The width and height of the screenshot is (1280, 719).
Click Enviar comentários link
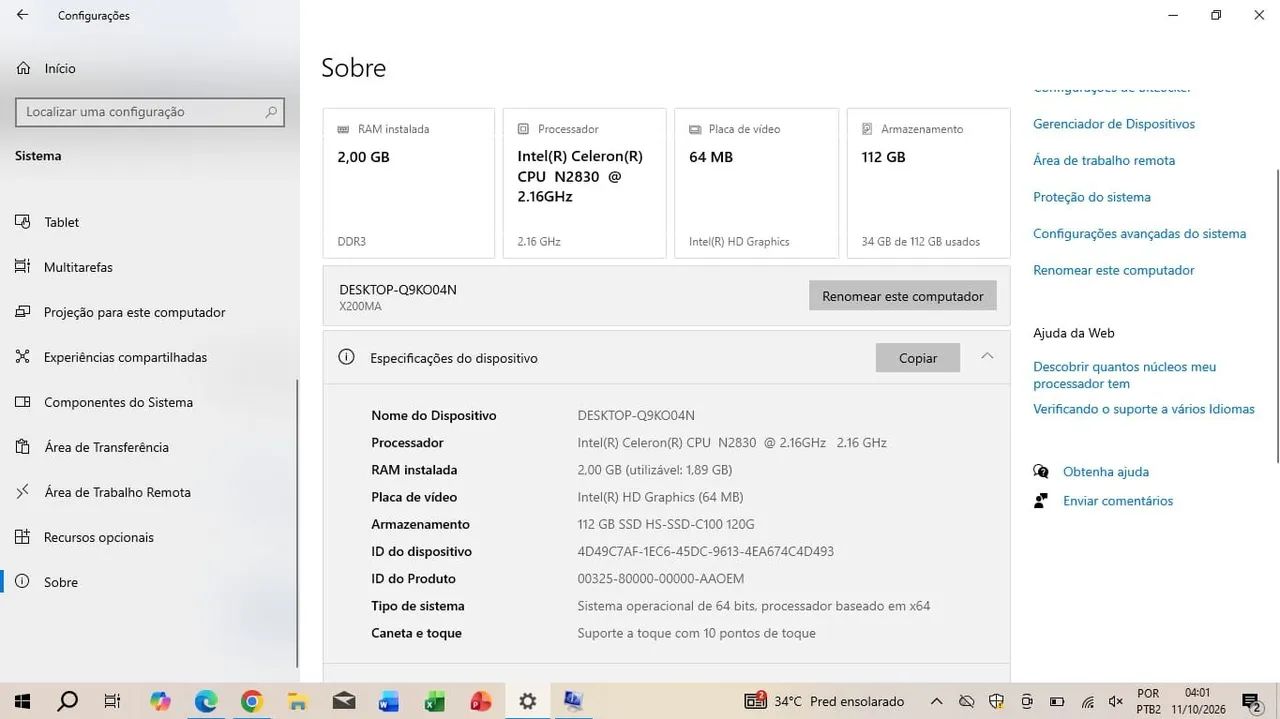pos(1118,501)
